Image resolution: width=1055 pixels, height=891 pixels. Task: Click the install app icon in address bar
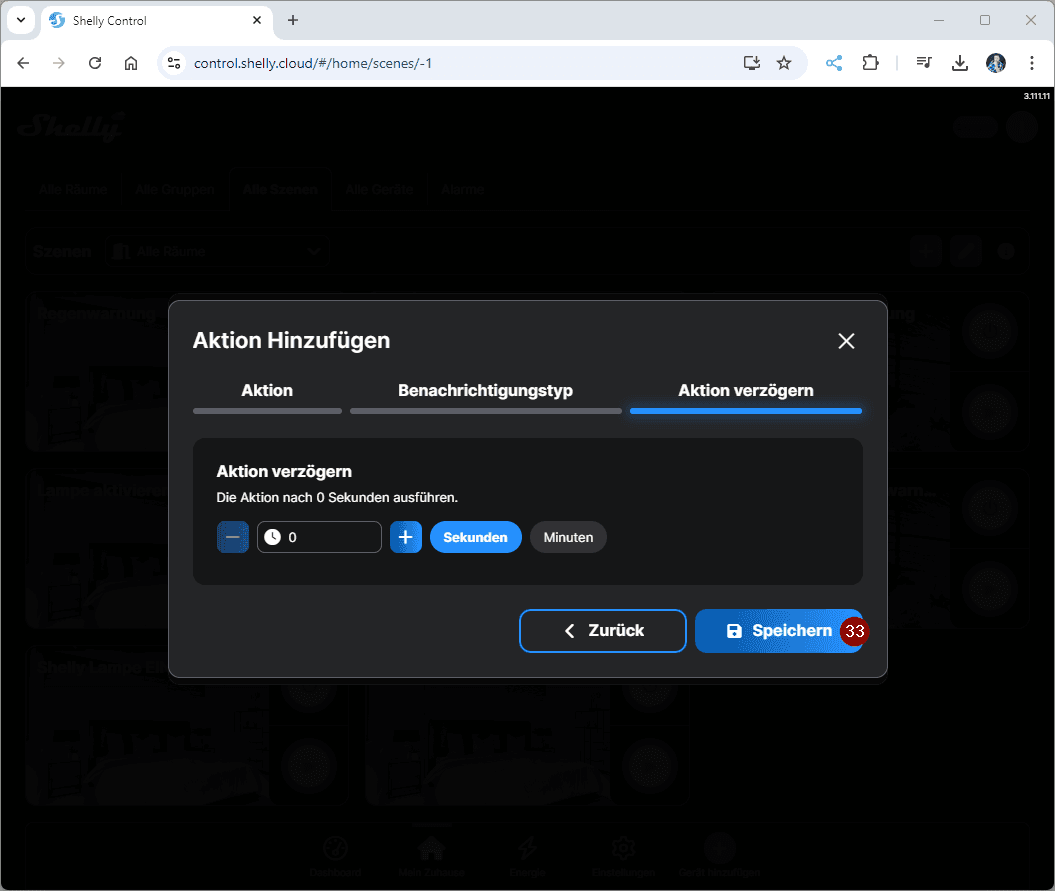(x=752, y=63)
